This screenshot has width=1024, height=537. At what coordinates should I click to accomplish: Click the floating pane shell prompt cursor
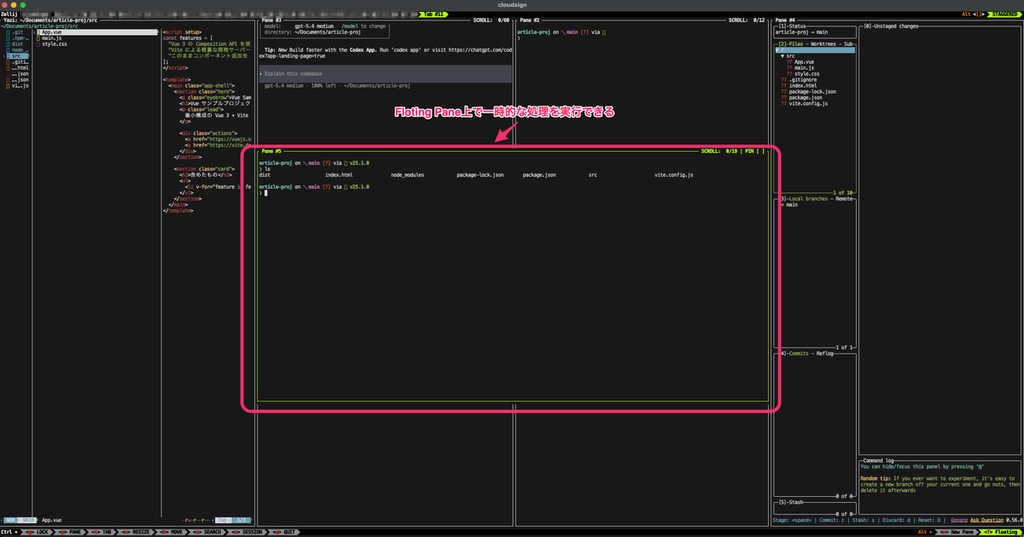[265, 193]
